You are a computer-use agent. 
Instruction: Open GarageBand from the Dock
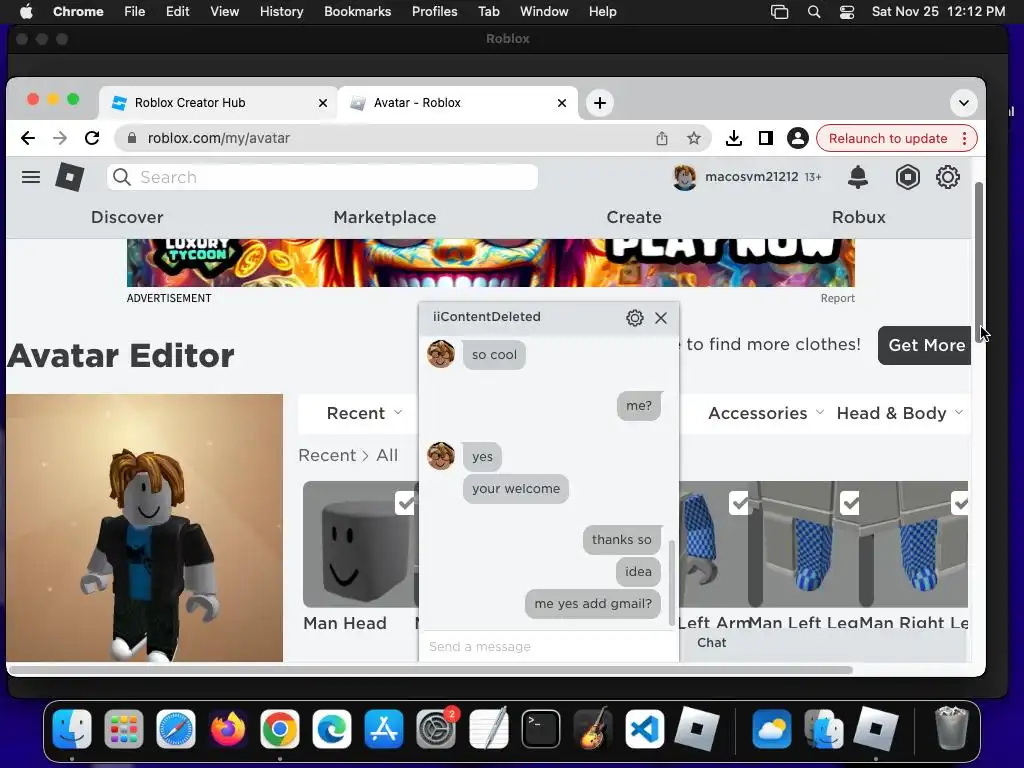(592, 729)
